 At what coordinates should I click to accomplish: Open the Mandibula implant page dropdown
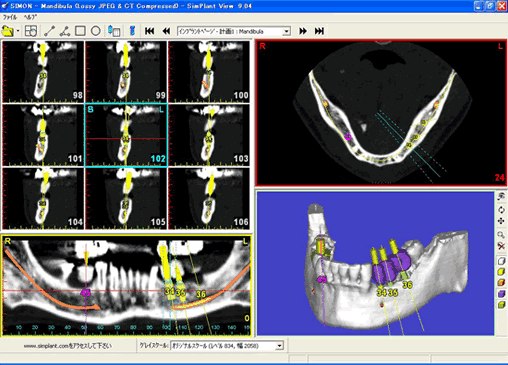coord(286,31)
